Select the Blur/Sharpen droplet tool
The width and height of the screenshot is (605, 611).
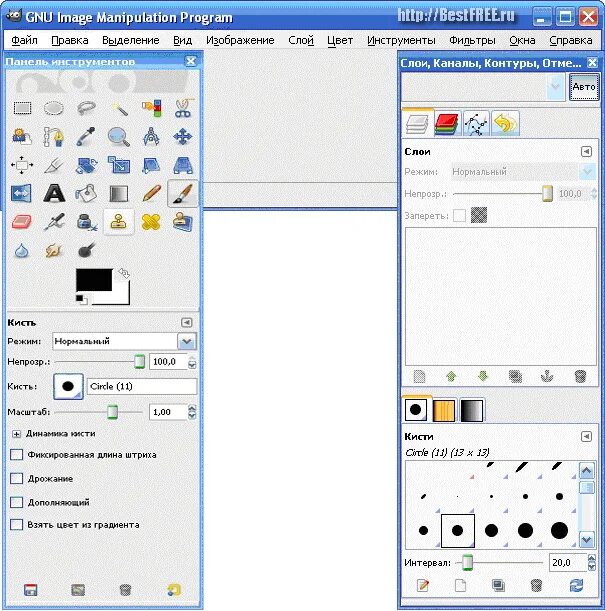pyautogui.click(x=22, y=251)
